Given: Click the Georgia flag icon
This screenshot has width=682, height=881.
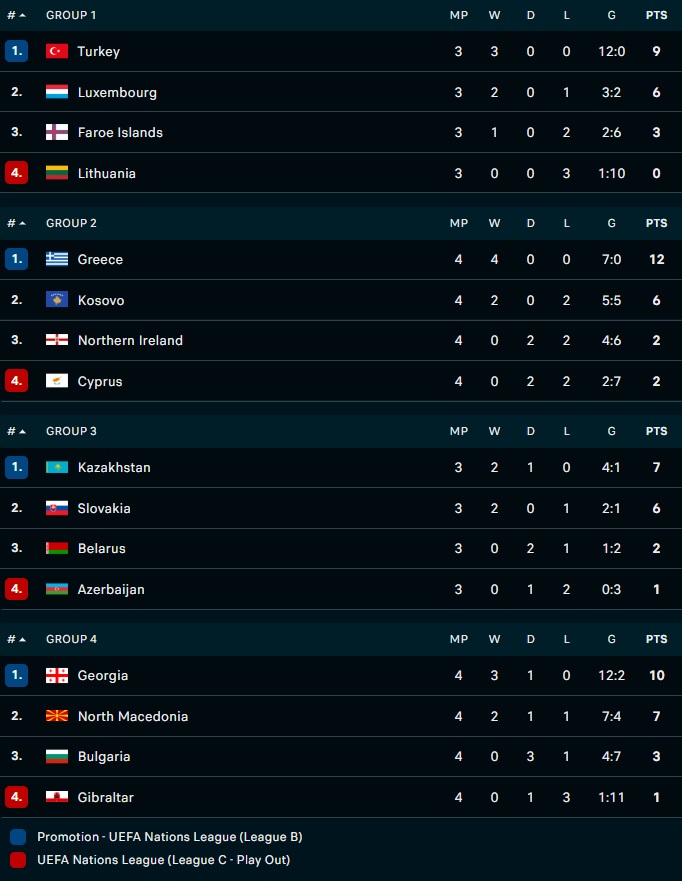Looking at the screenshot, I should 57,675.
